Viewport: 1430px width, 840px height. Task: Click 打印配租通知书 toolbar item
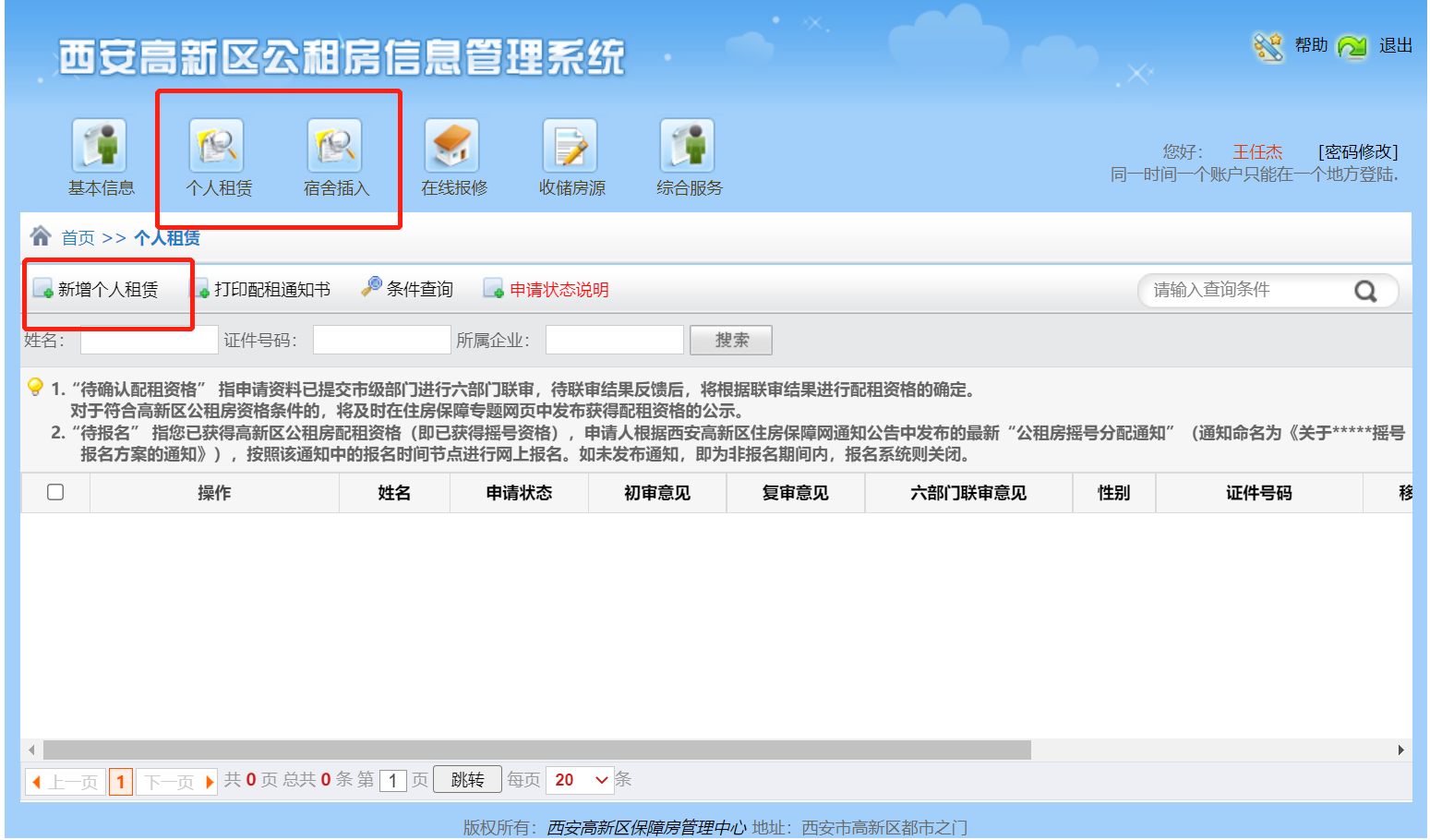(x=264, y=290)
